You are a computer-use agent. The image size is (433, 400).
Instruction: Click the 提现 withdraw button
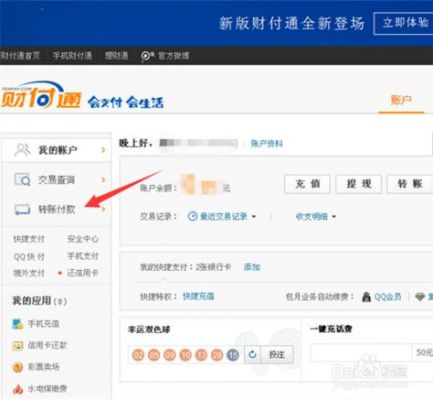(359, 184)
